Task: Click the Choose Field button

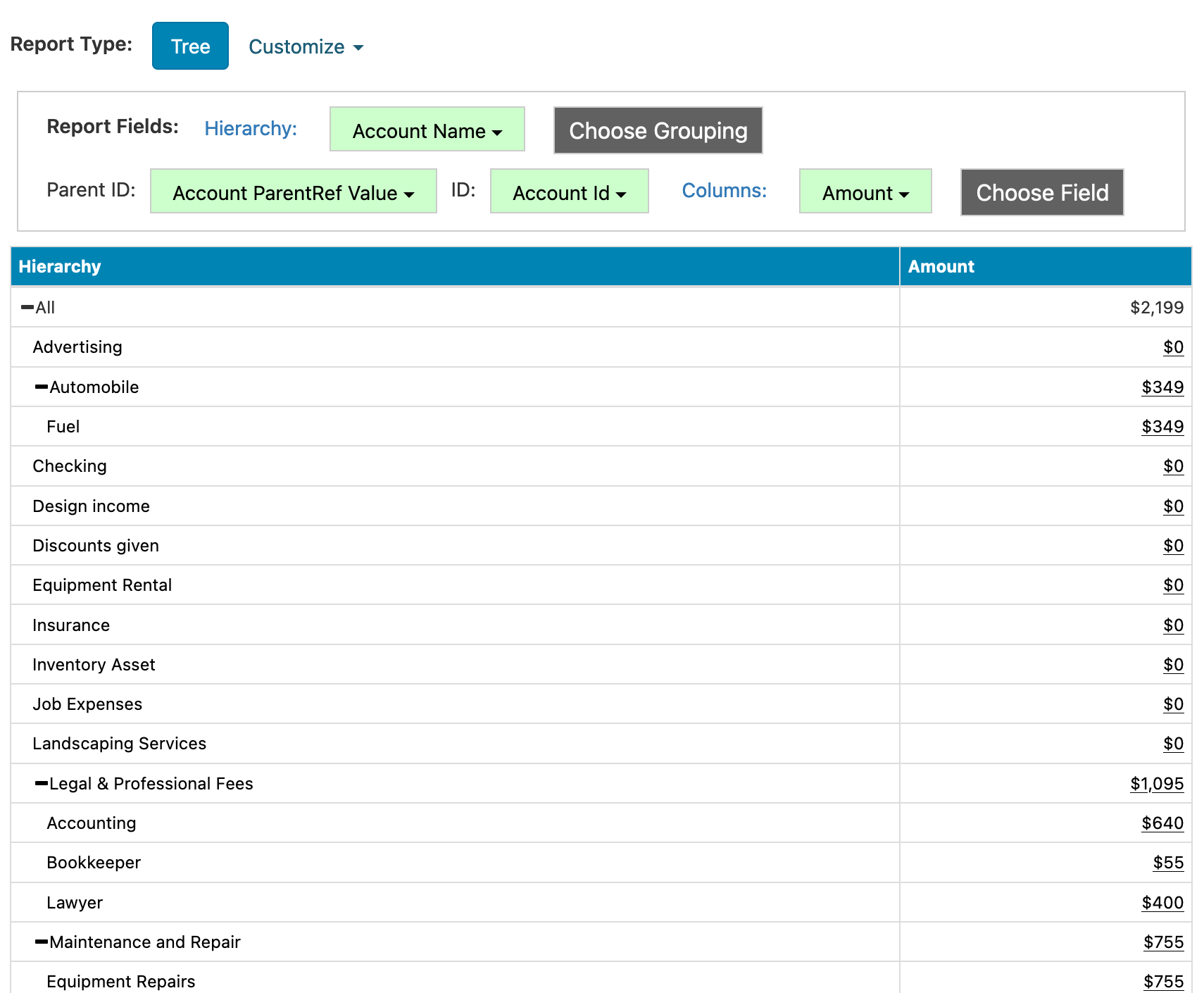Action: tap(1041, 193)
